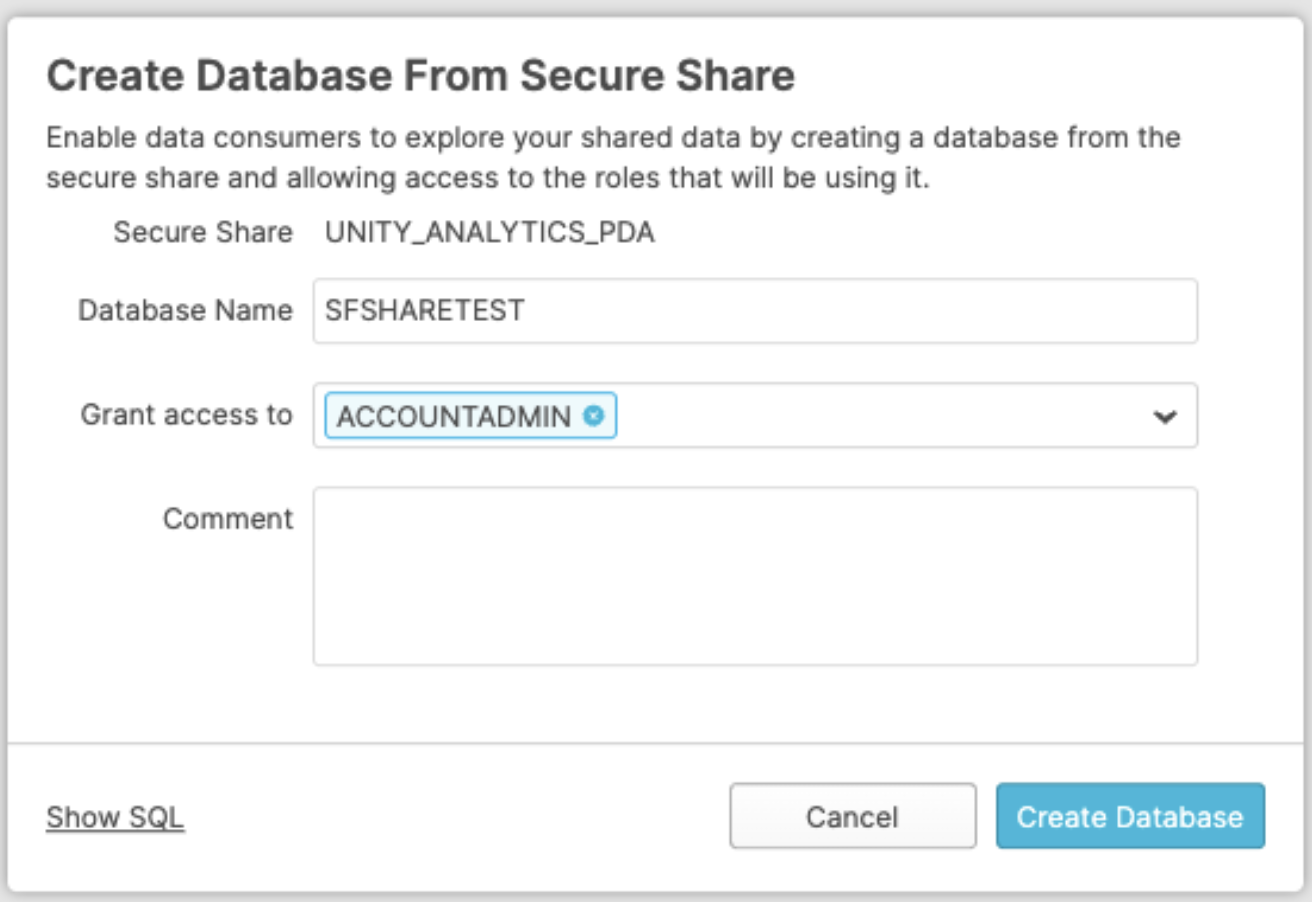Image resolution: width=1312 pixels, height=902 pixels.
Task: Click the Secure Share label
Action: pos(203,233)
